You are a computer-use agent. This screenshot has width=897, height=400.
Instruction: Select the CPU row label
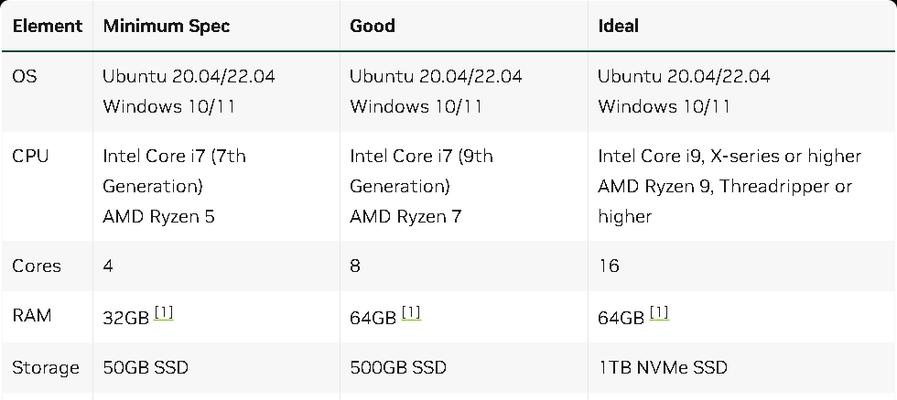[x=30, y=156]
